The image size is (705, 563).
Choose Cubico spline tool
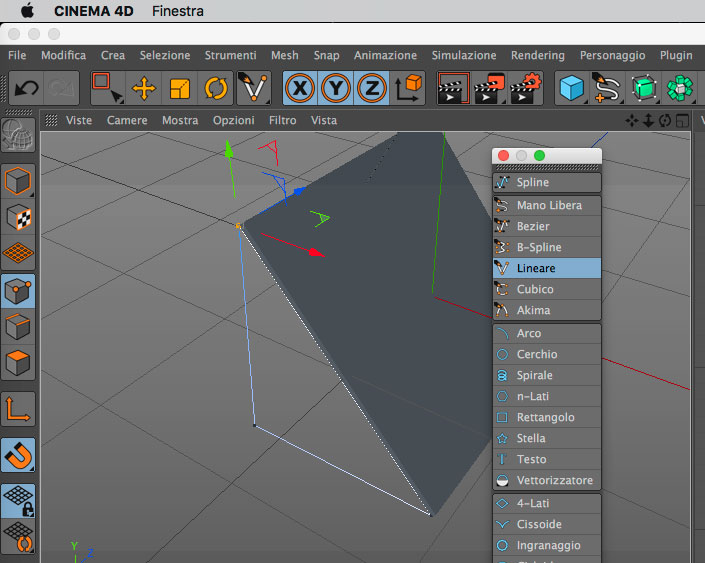point(547,289)
